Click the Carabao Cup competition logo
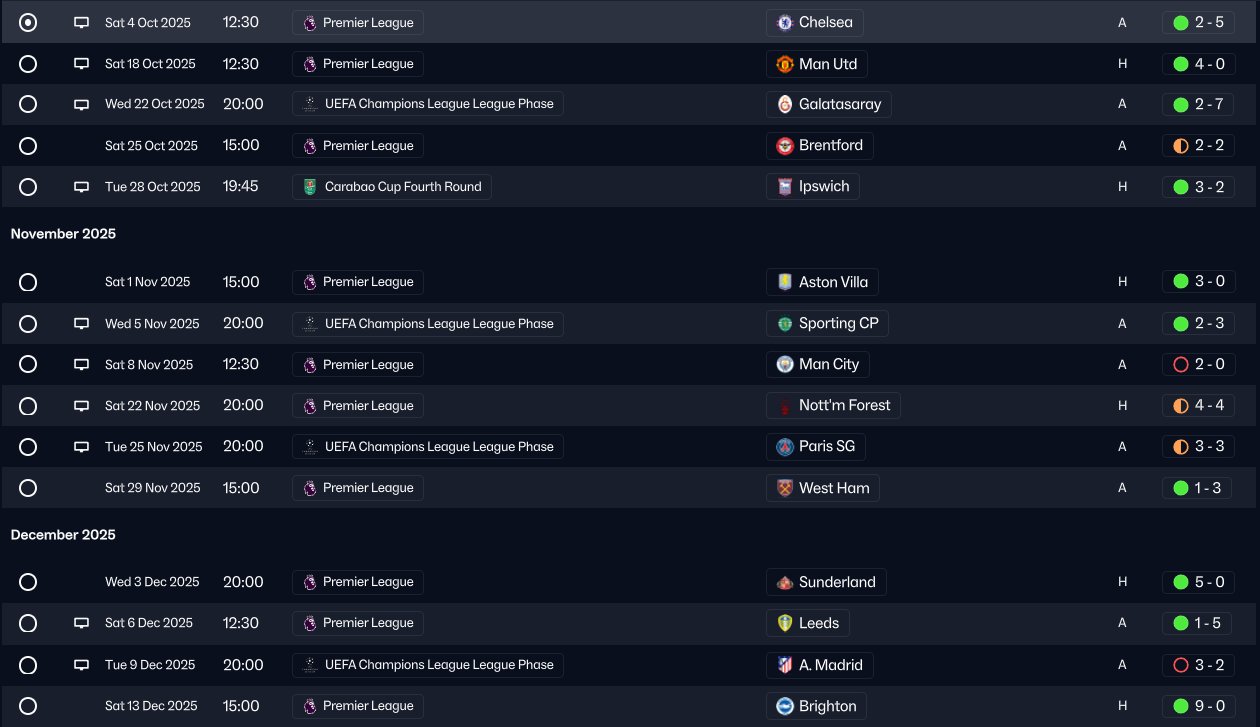This screenshot has height=727, width=1260. coord(310,187)
